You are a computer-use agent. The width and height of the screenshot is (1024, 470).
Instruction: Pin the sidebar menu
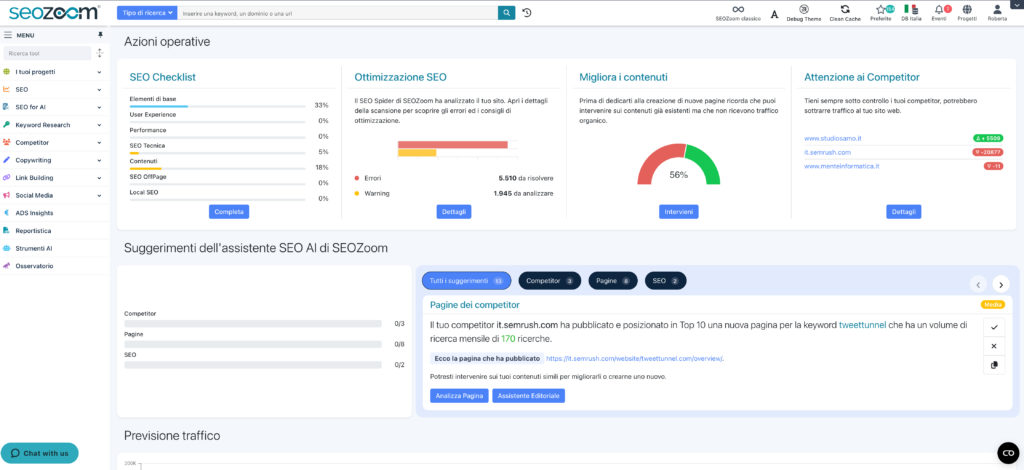pyautogui.click(x=99, y=35)
